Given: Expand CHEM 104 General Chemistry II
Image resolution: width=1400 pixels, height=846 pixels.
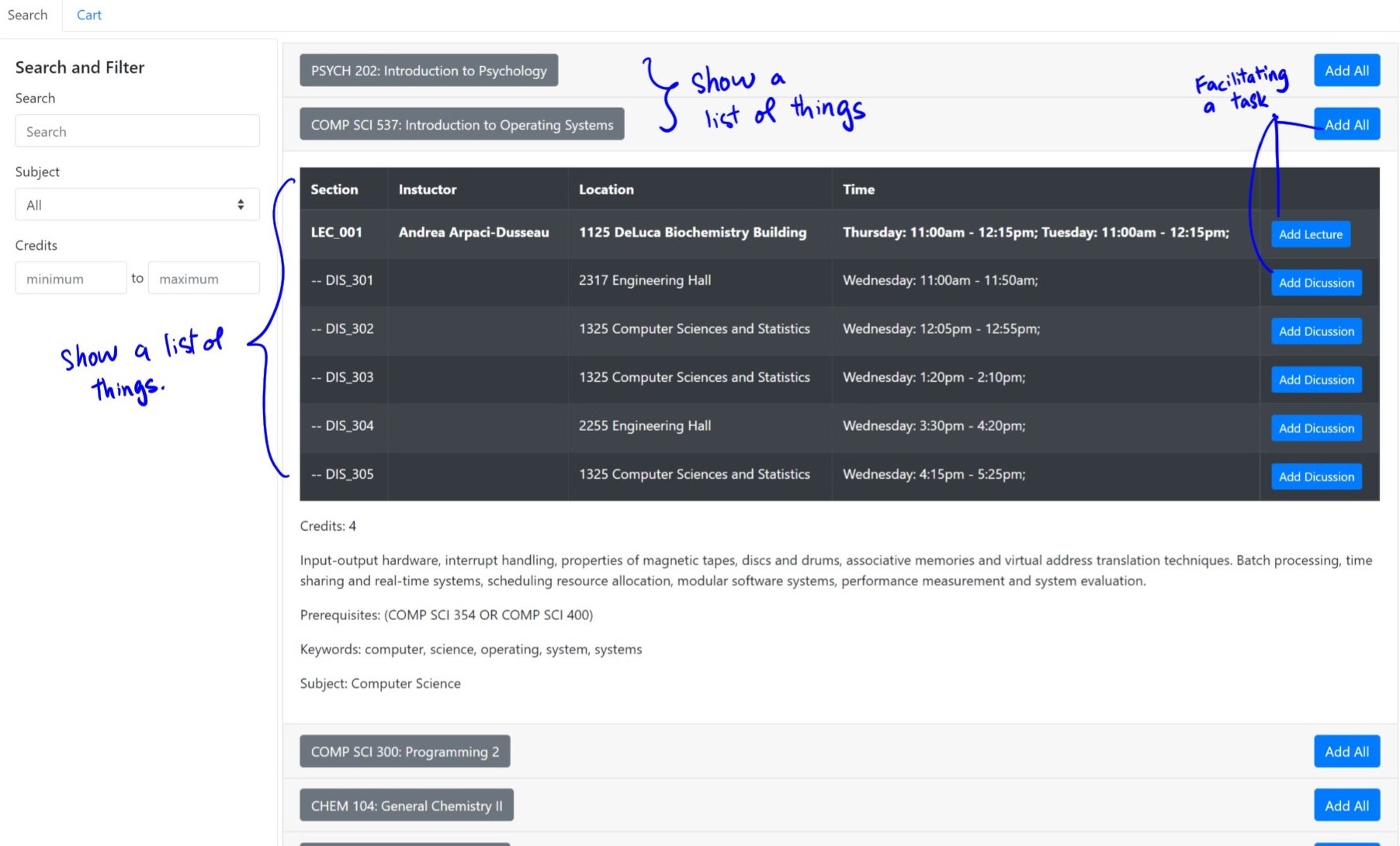Looking at the screenshot, I should tap(407, 806).
